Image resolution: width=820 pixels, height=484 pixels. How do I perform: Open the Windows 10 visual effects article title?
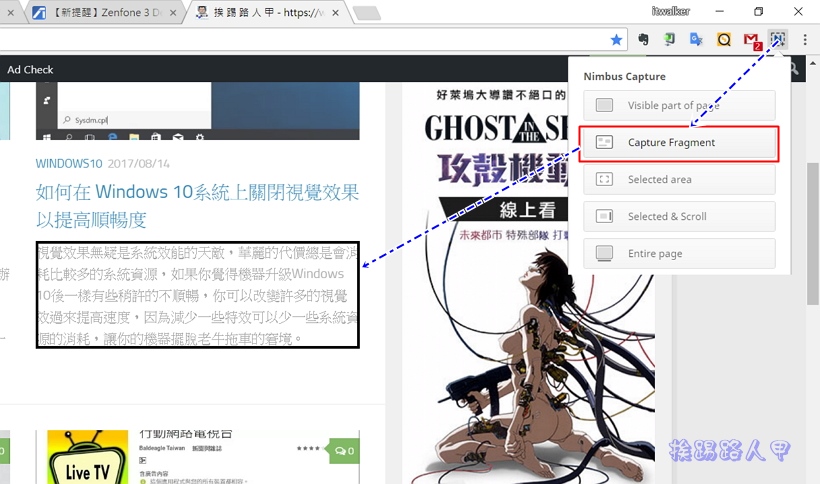[x=197, y=205]
